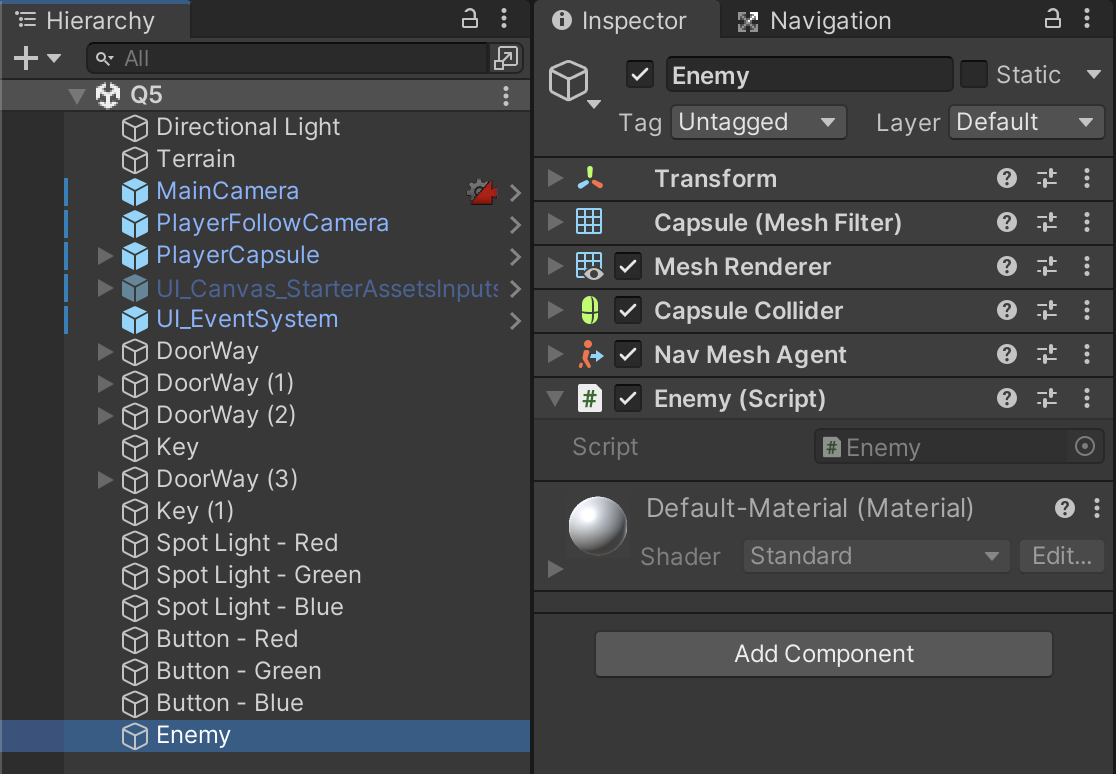The image size is (1116, 774).
Task: Select the Inspector tab
Action: tap(620, 21)
